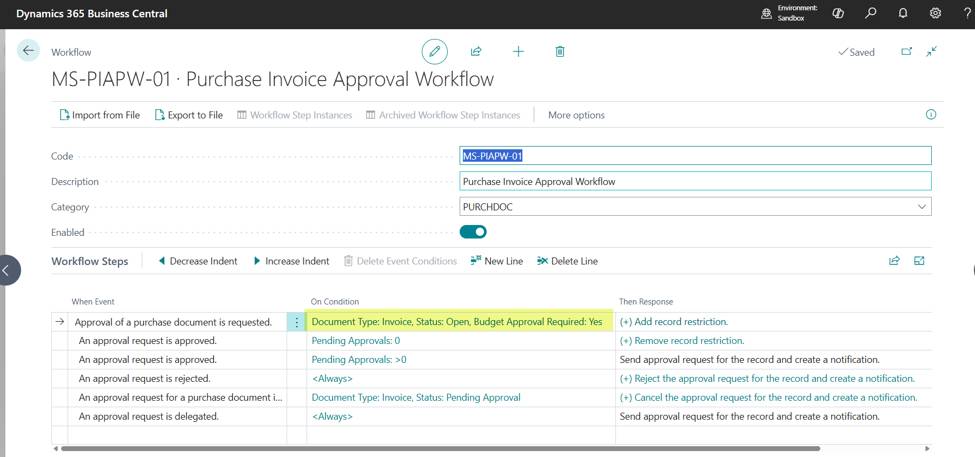The height and width of the screenshot is (457, 975).
Task: Open row menu with three dots
Action: click(297, 322)
